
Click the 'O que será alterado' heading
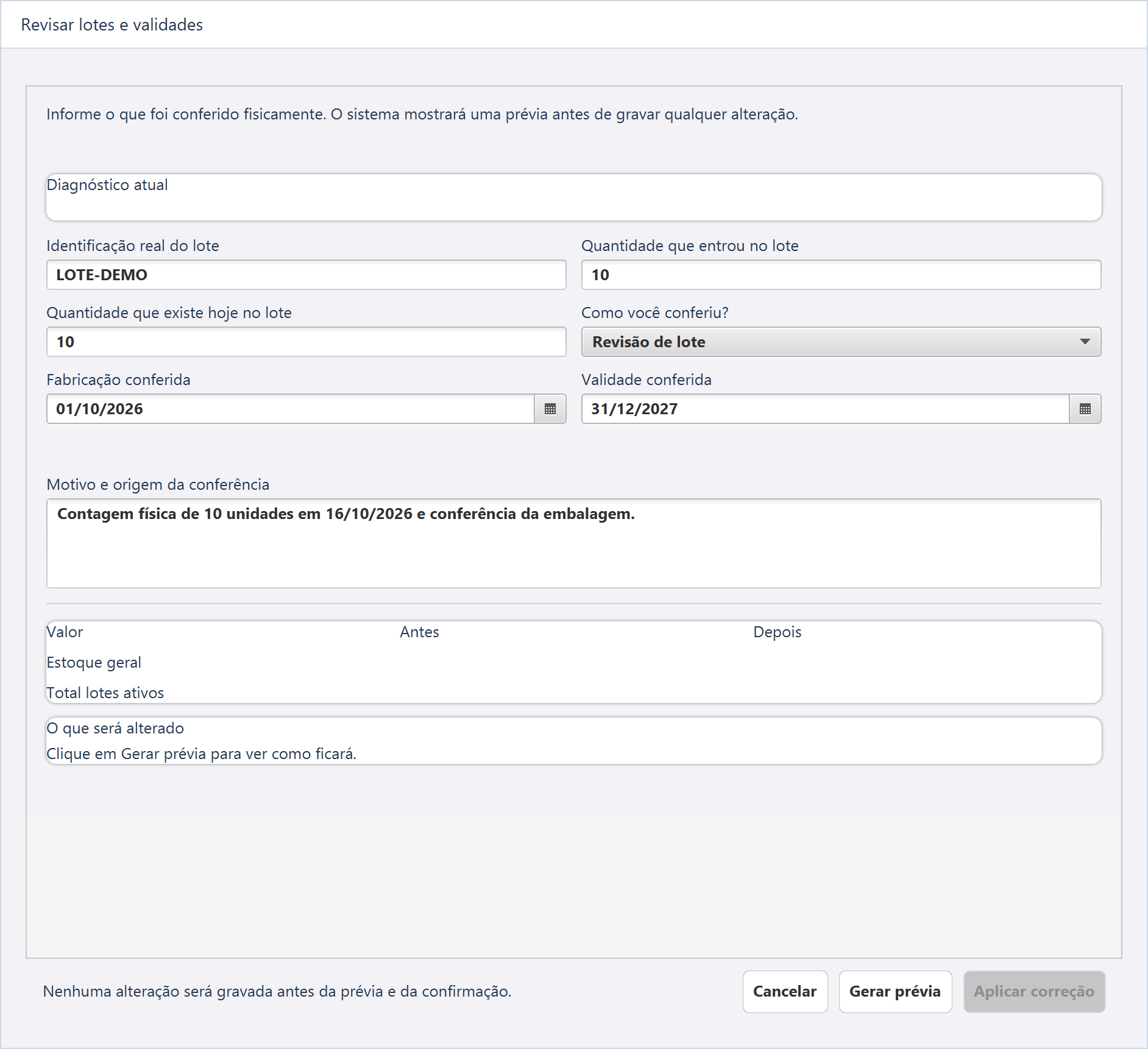click(x=115, y=728)
